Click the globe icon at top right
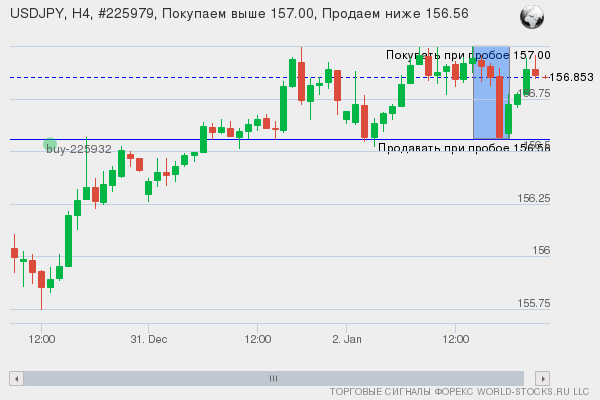Screen dimensions: 600x400 (532, 17)
